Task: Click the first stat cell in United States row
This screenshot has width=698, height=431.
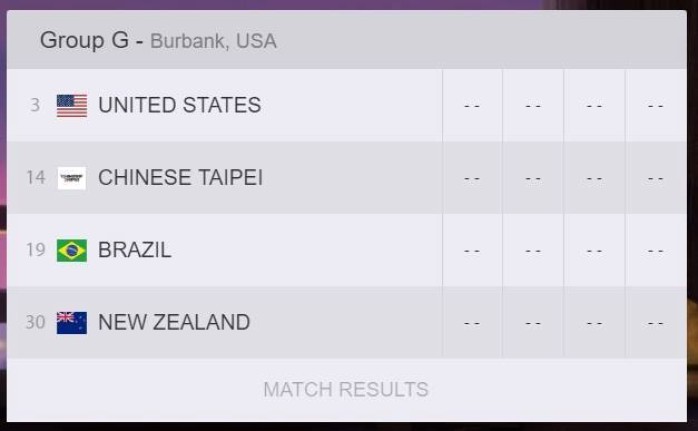Action: [472, 105]
